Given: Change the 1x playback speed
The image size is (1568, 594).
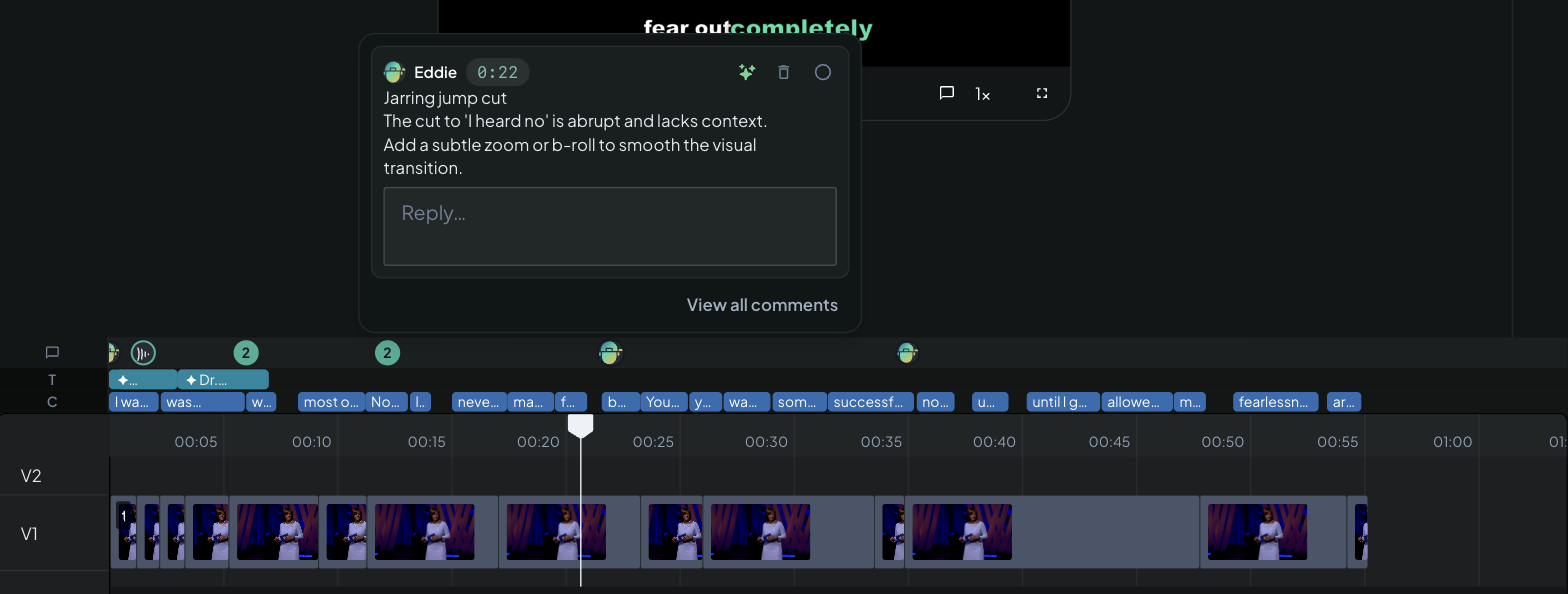Looking at the screenshot, I should point(983,94).
